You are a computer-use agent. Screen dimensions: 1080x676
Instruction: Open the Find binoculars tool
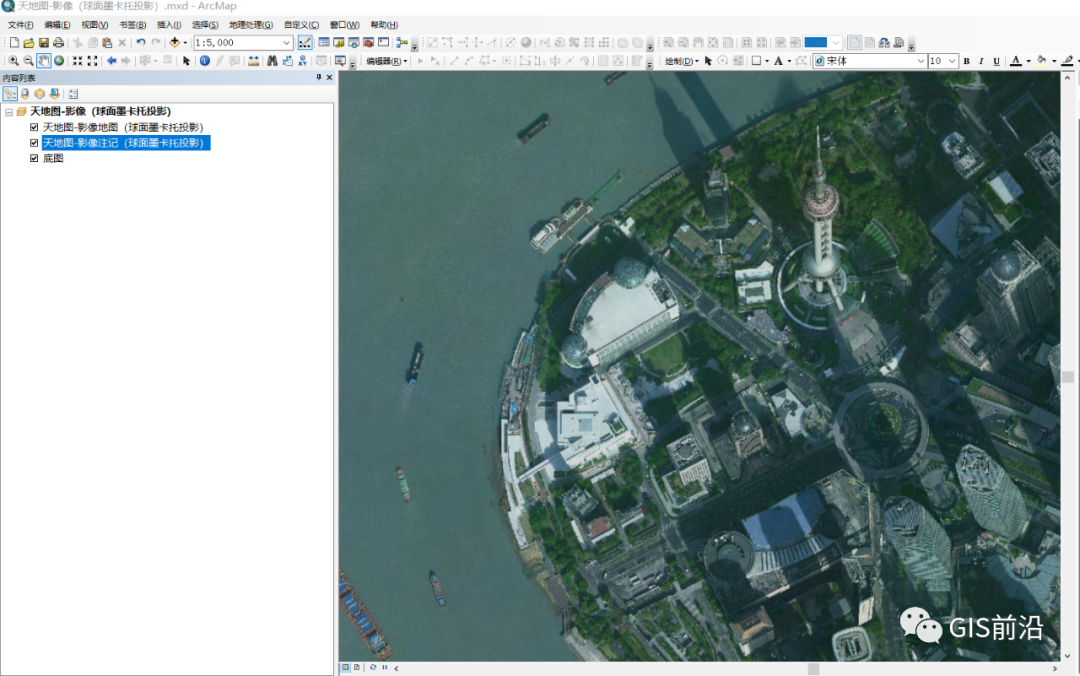(x=271, y=61)
